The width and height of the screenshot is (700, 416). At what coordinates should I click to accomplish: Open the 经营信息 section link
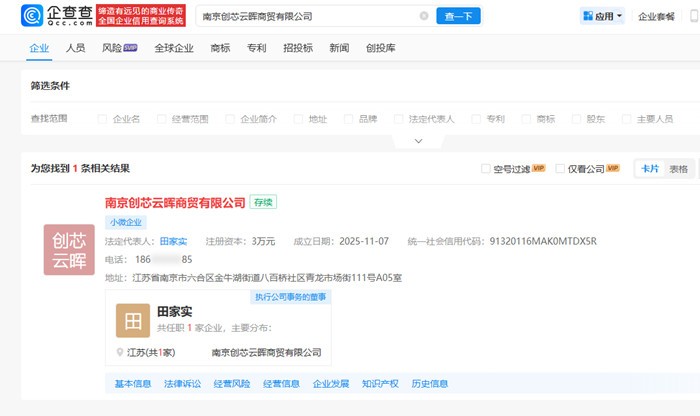281,384
